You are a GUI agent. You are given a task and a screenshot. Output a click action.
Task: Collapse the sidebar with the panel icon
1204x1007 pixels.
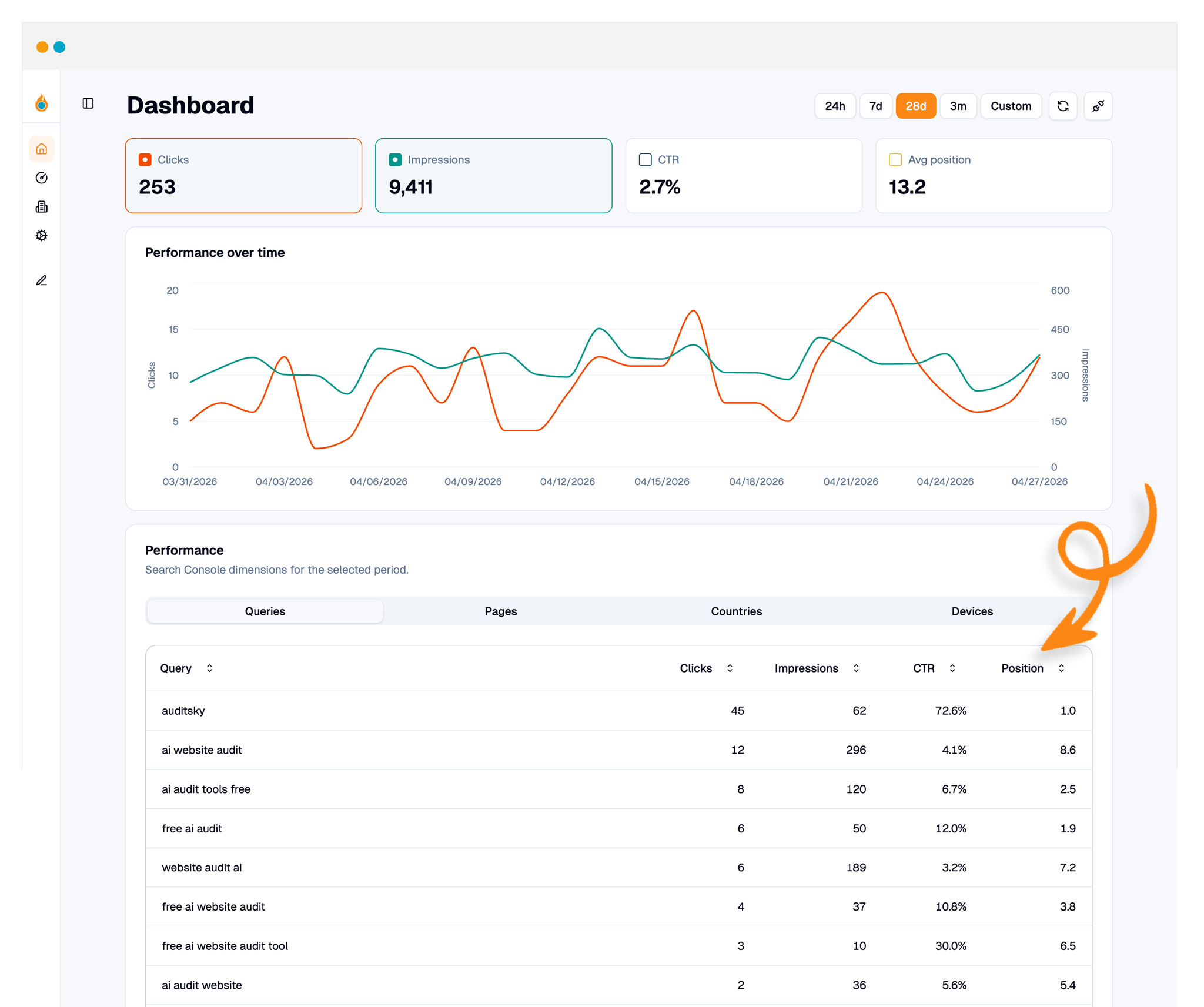click(89, 104)
